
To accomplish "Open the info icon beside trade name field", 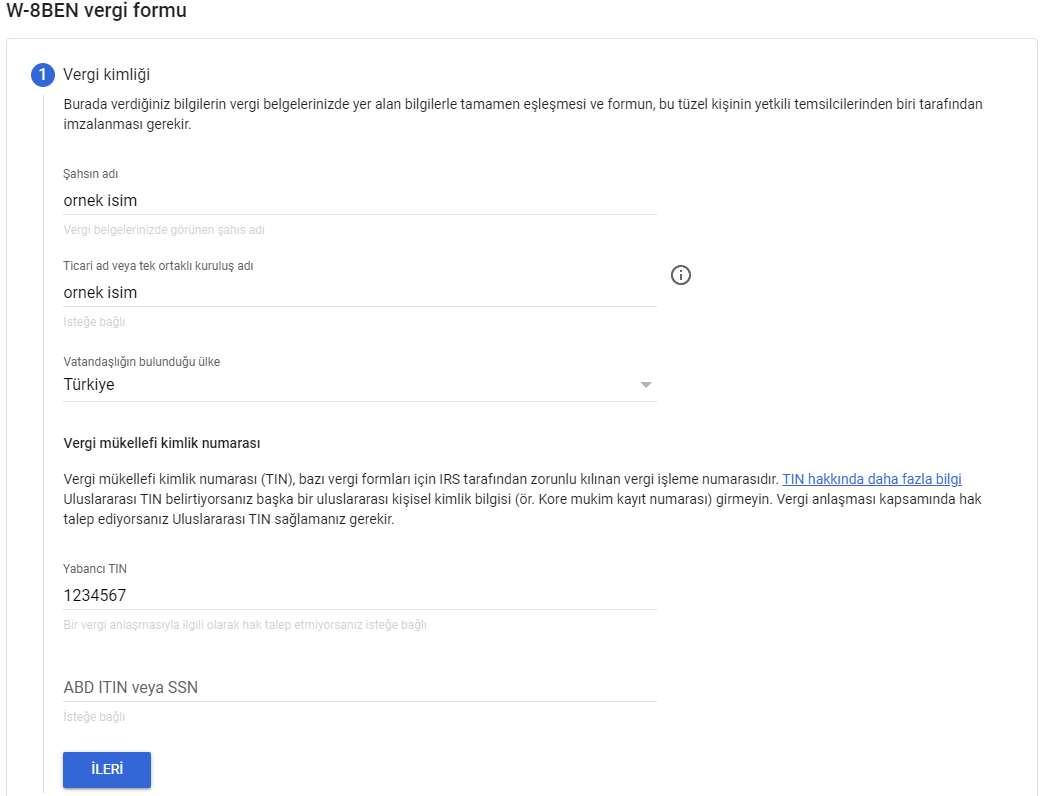I will click(680, 275).
